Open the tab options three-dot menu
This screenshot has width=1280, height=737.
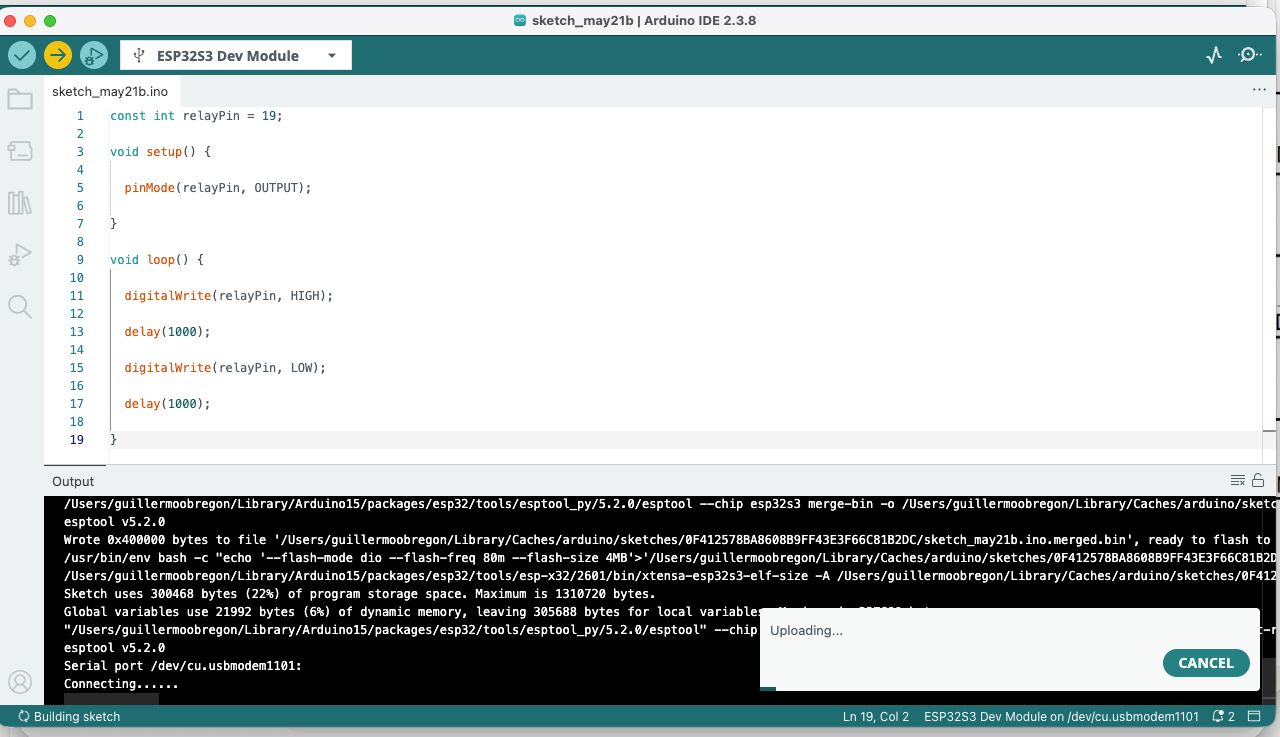(x=1259, y=90)
